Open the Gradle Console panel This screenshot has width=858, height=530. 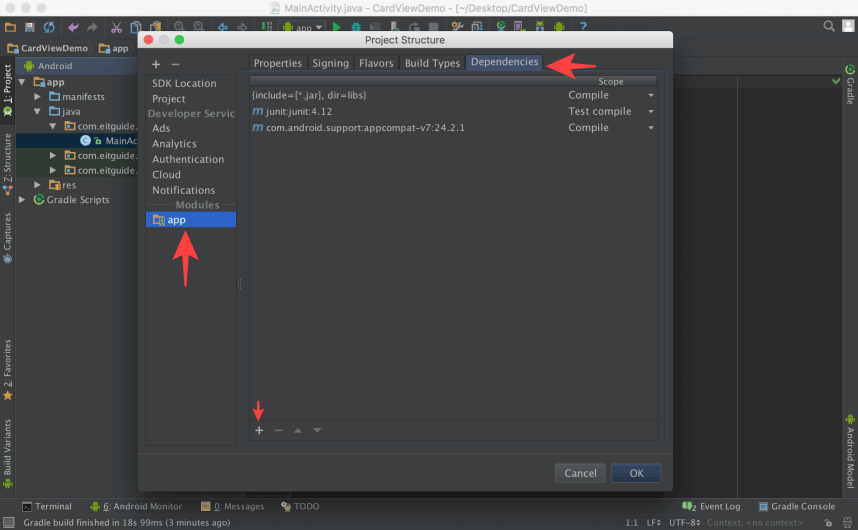click(797, 506)
